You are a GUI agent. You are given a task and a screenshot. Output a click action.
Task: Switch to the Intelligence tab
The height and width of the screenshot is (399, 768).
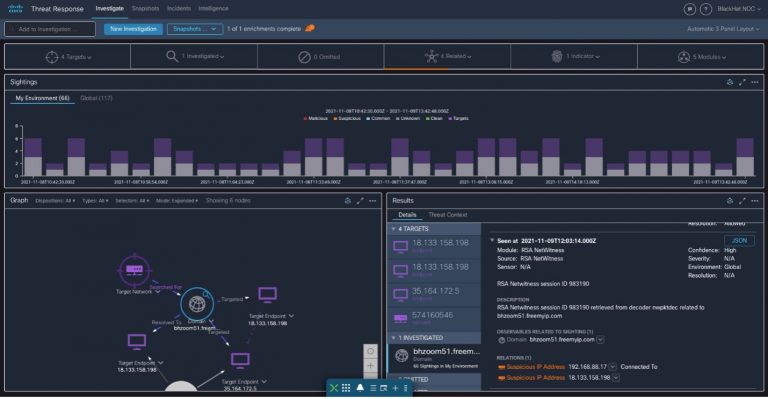pos(213,8)
